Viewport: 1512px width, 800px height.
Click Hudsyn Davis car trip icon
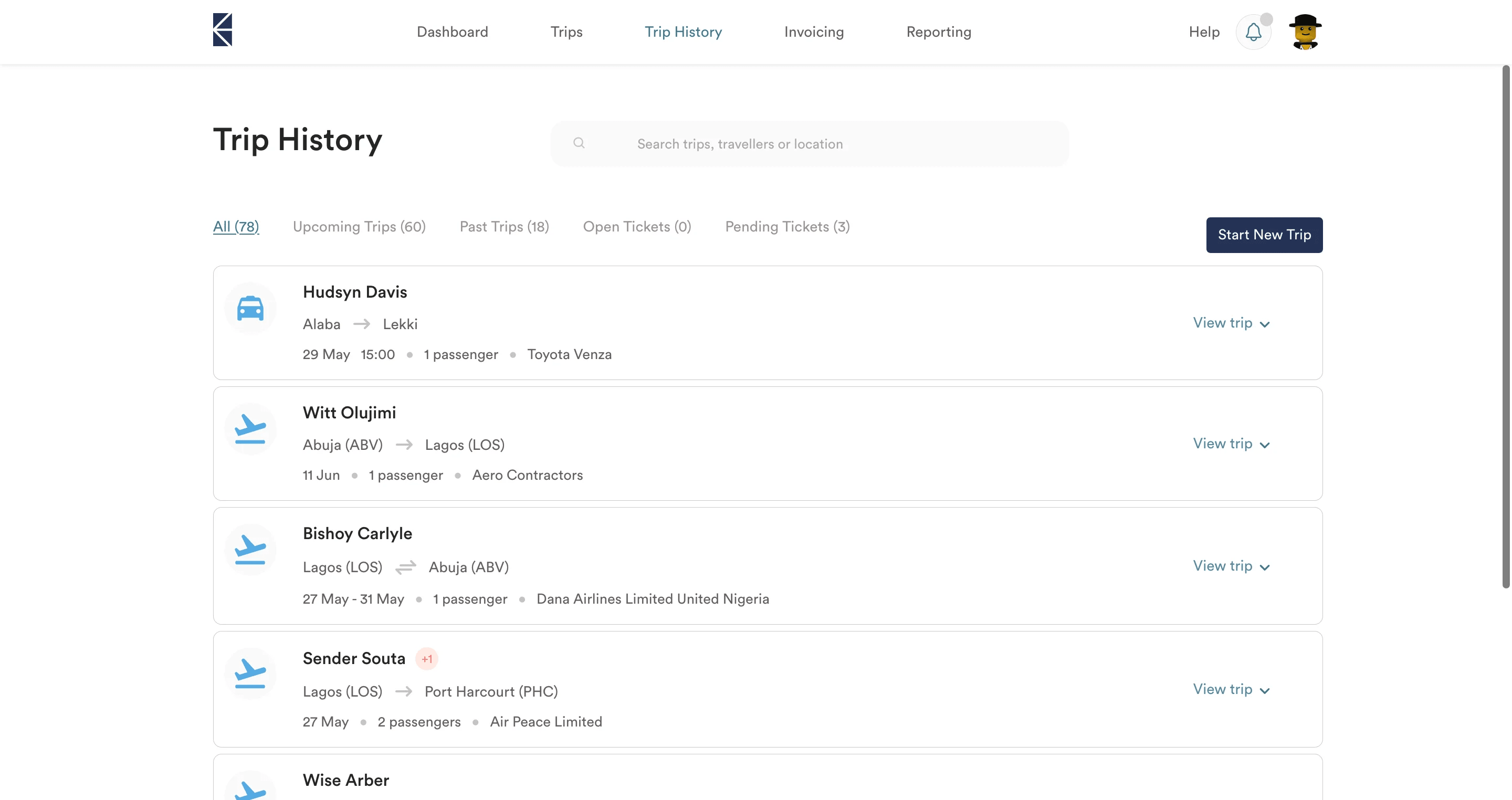tap(250, 308)
